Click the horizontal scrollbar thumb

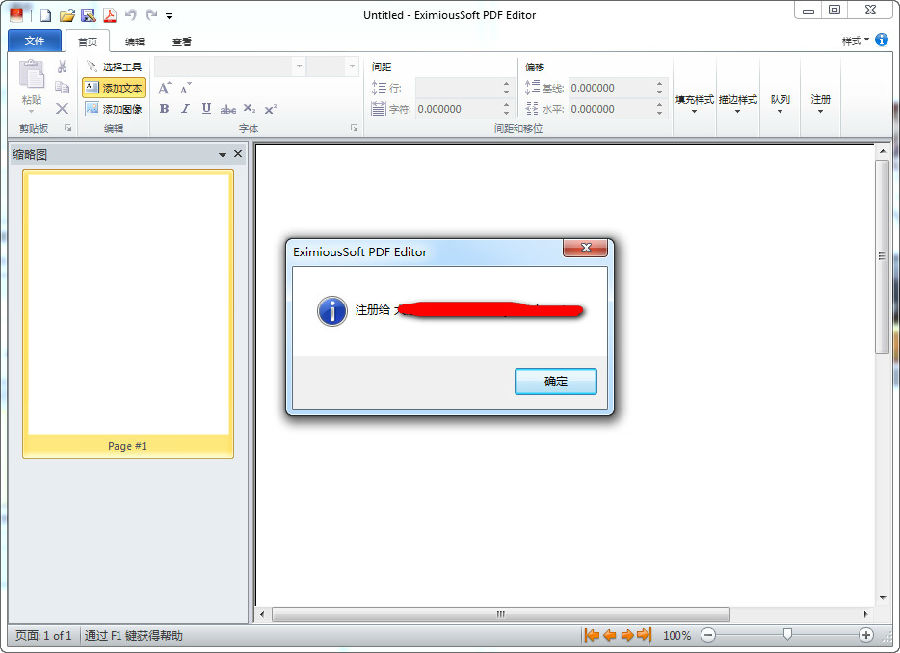[x=501, y=614]
